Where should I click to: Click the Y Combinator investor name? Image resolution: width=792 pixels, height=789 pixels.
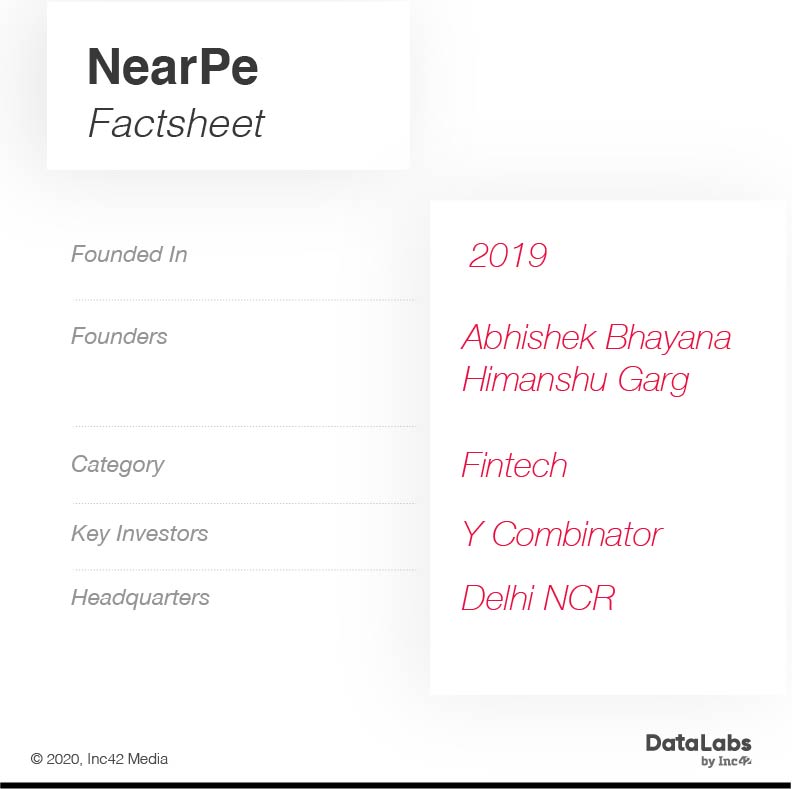(x=561, y=535)
